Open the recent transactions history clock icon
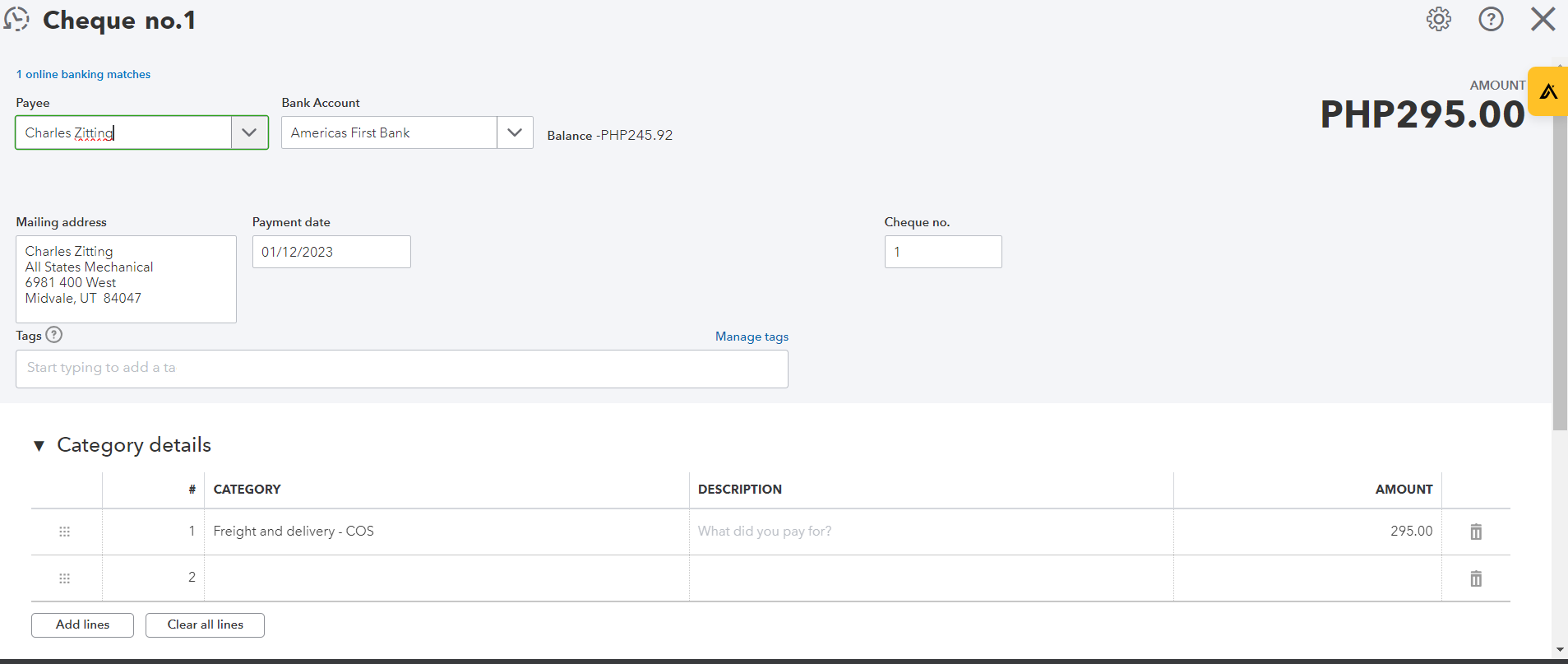This screenshot has width=1568, height=664. coord(16,19)
